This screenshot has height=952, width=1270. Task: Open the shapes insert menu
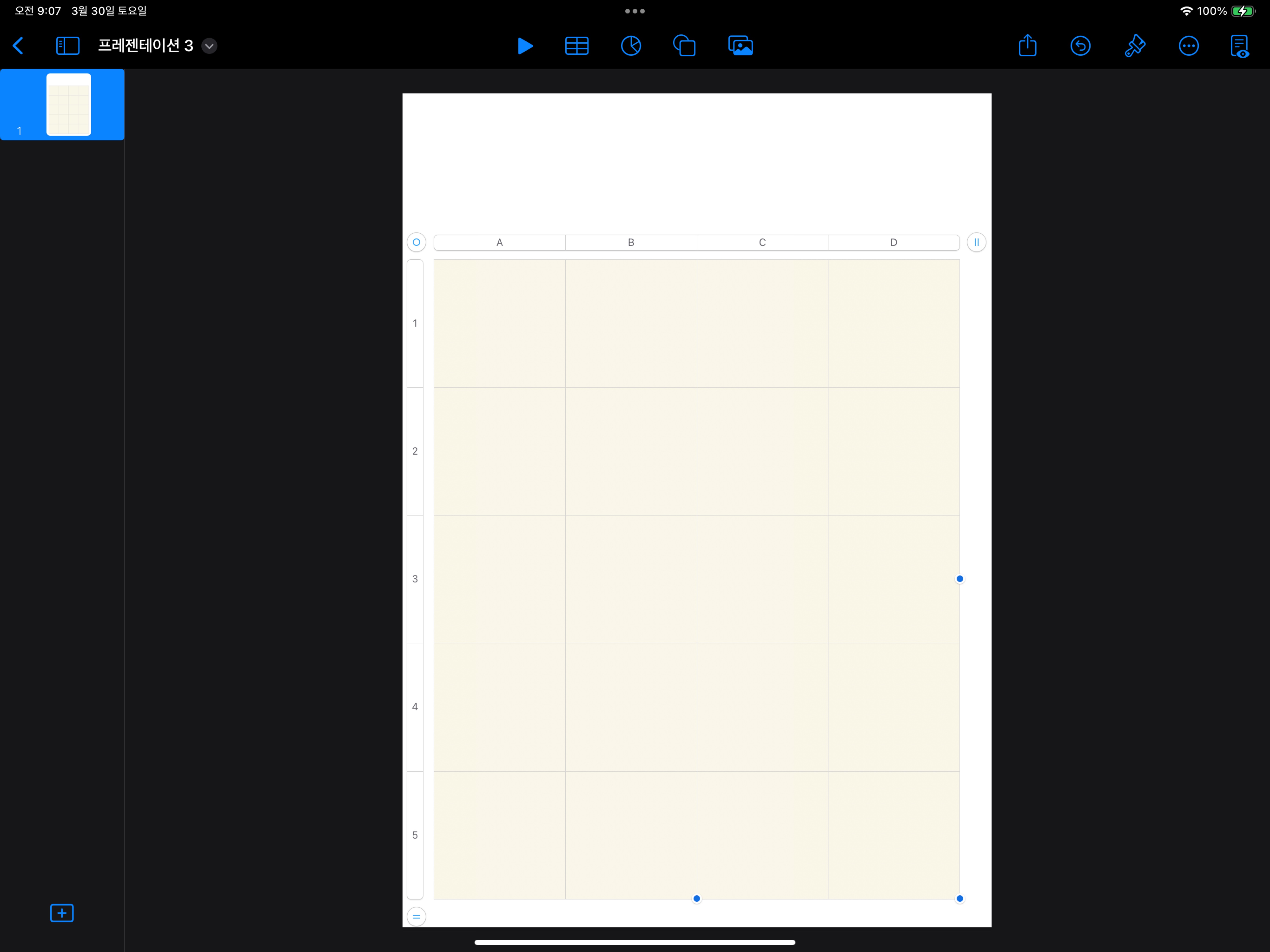(x=684, y=46)
